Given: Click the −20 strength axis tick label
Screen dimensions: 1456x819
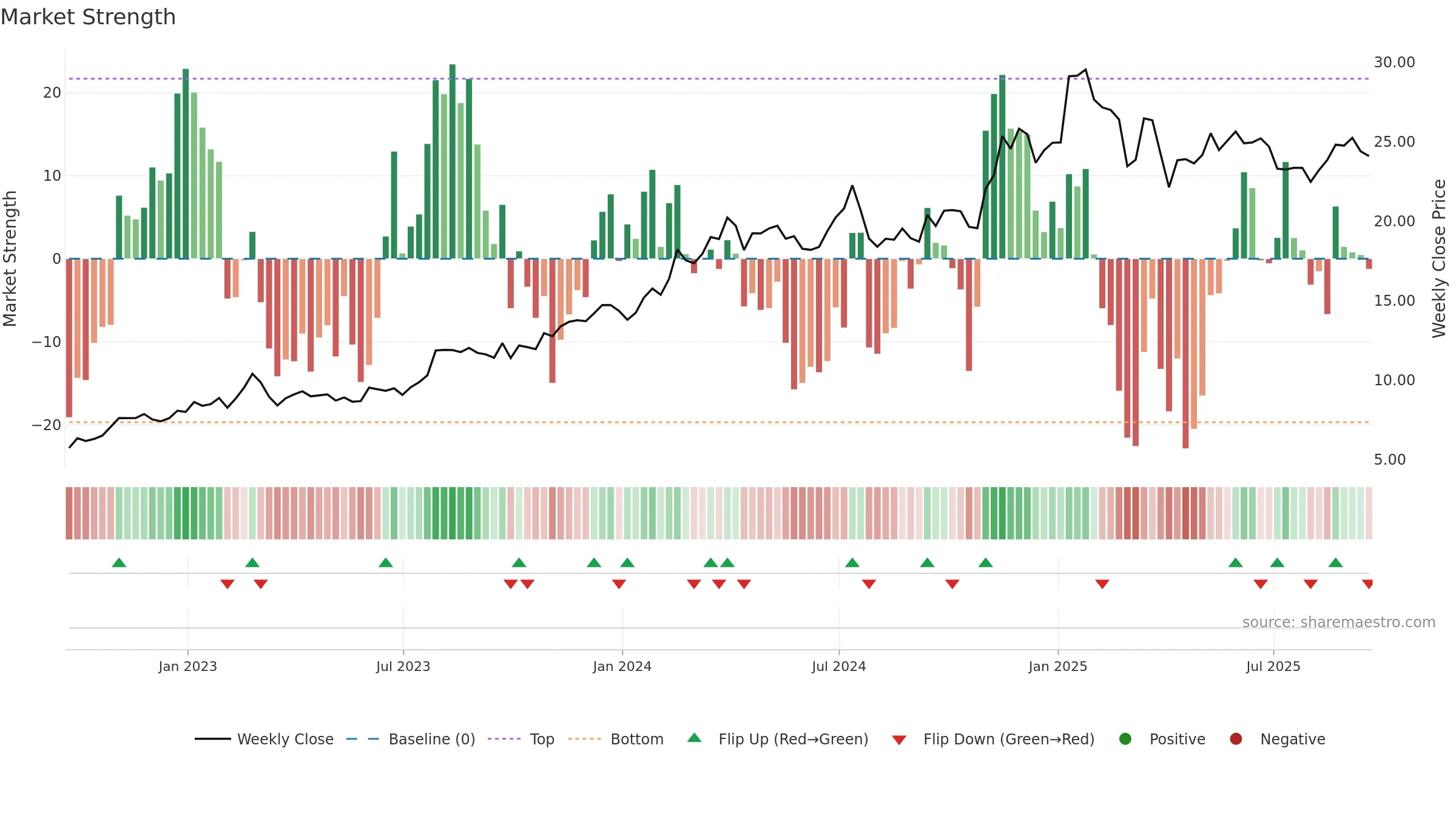Looking at the screenshot, I should tap(46, 425).
